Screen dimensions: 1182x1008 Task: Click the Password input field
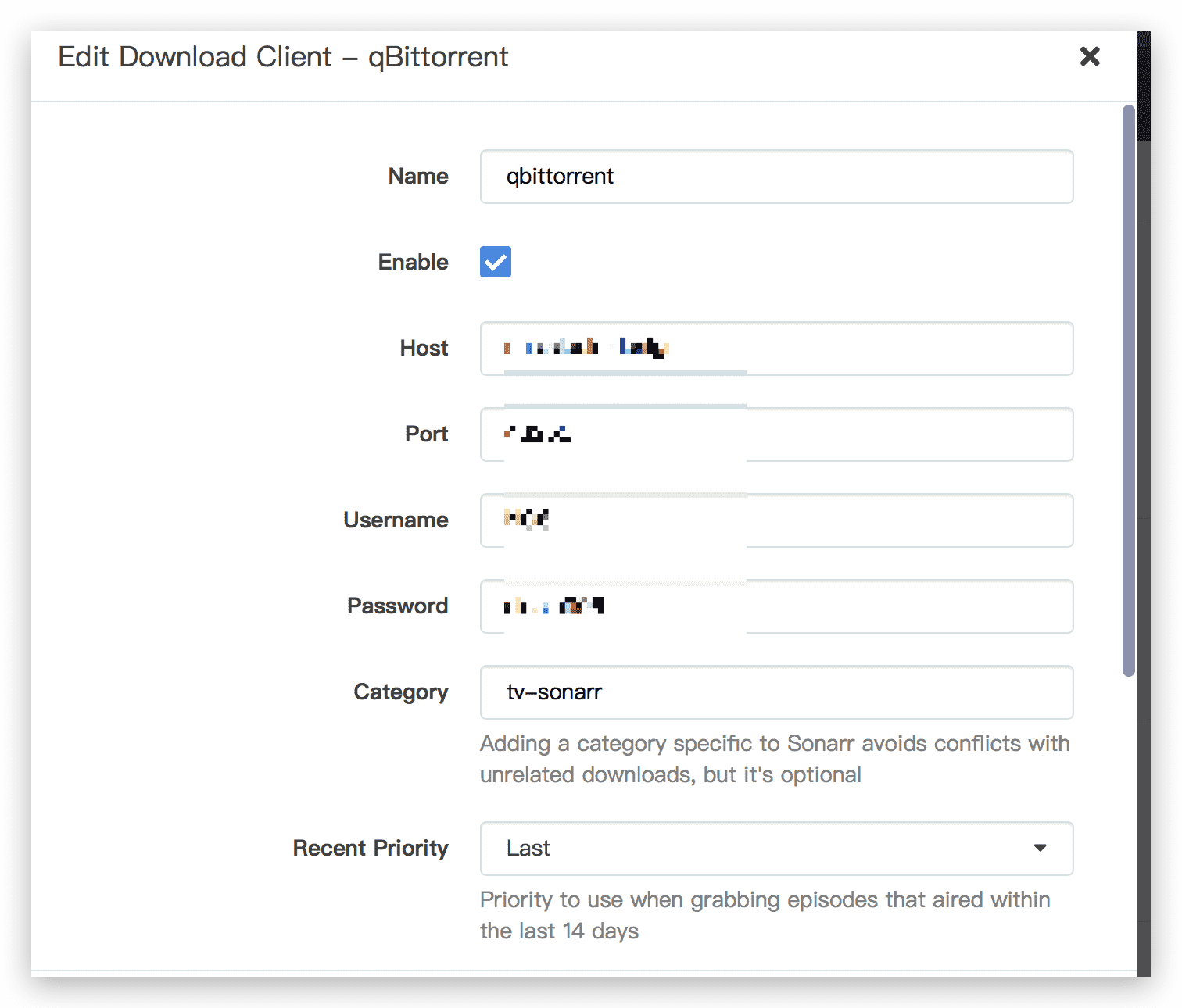[776, 606]
